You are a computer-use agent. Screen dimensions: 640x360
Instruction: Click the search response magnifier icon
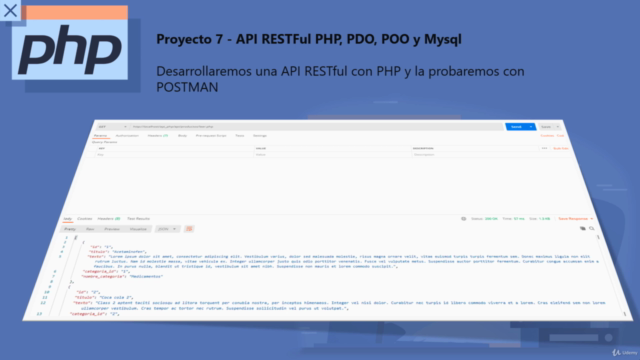tap(592, 229)
